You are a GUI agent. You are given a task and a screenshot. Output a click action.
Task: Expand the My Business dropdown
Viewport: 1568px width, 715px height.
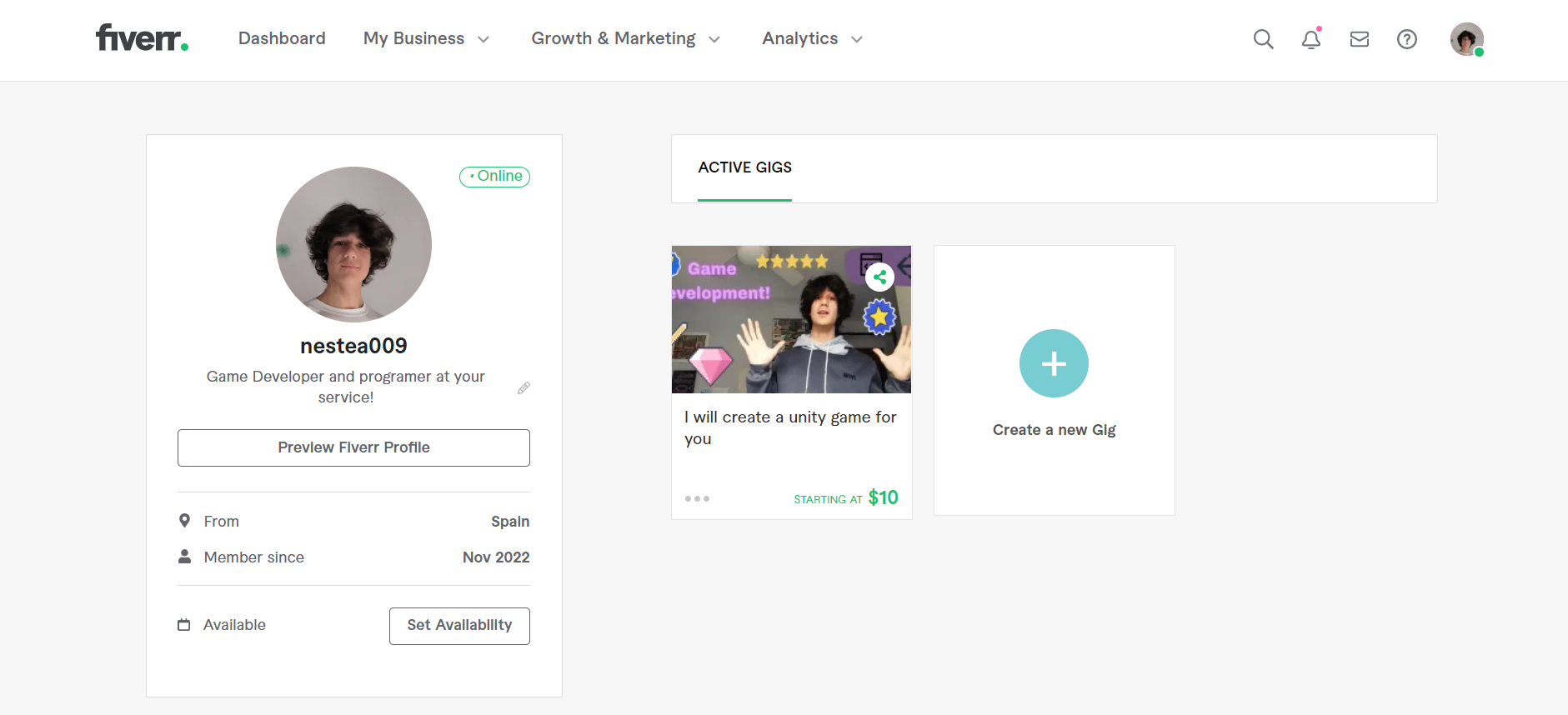point(426,39)
